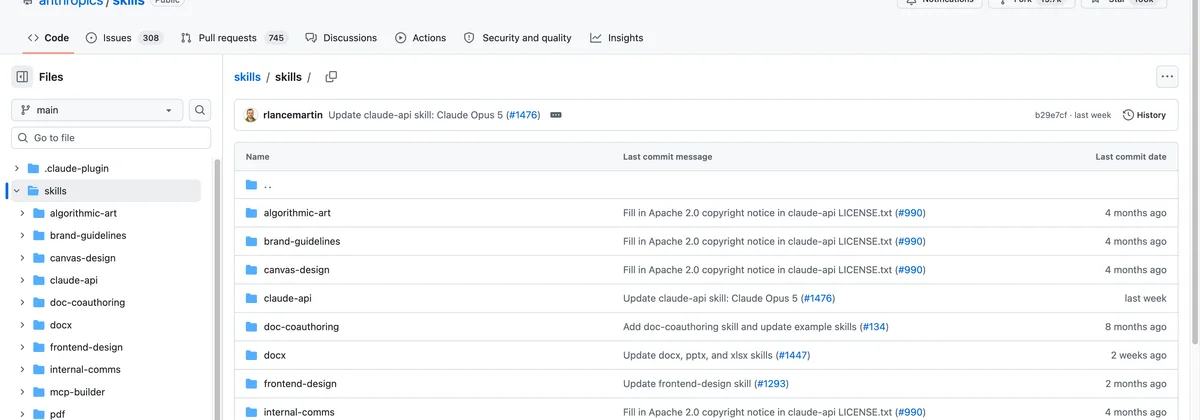1200x420 pixels.
Task: Open the Insights tab
Action: tap(617, 38)
